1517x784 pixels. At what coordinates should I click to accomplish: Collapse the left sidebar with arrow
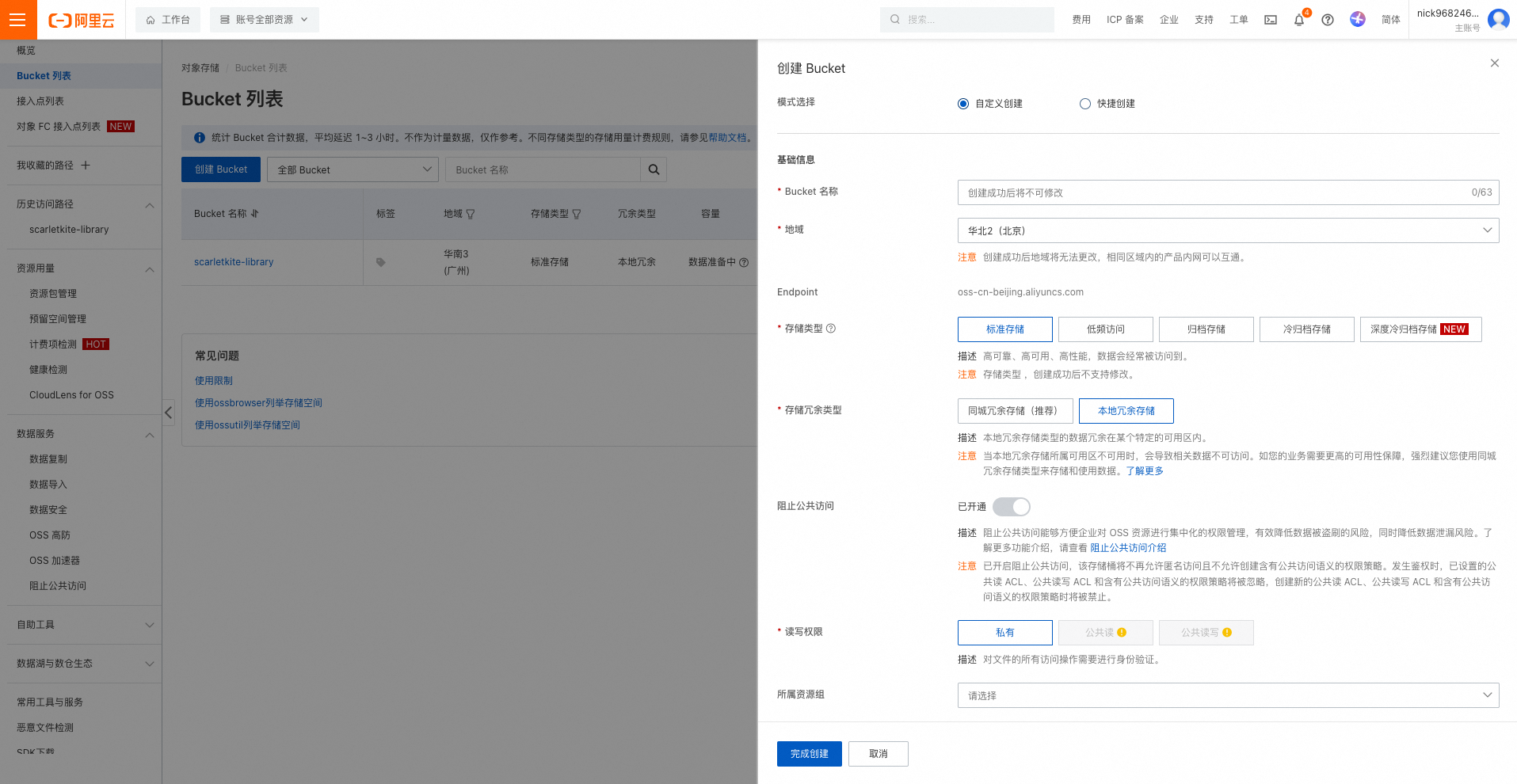pyautogui.click(x=168, y=413)
